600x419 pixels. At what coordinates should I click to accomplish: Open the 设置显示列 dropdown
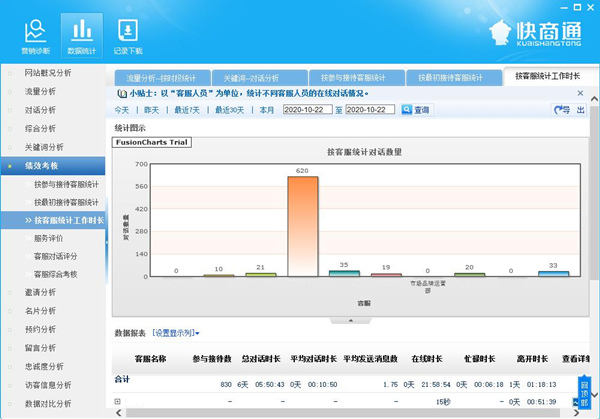(176, 333)
